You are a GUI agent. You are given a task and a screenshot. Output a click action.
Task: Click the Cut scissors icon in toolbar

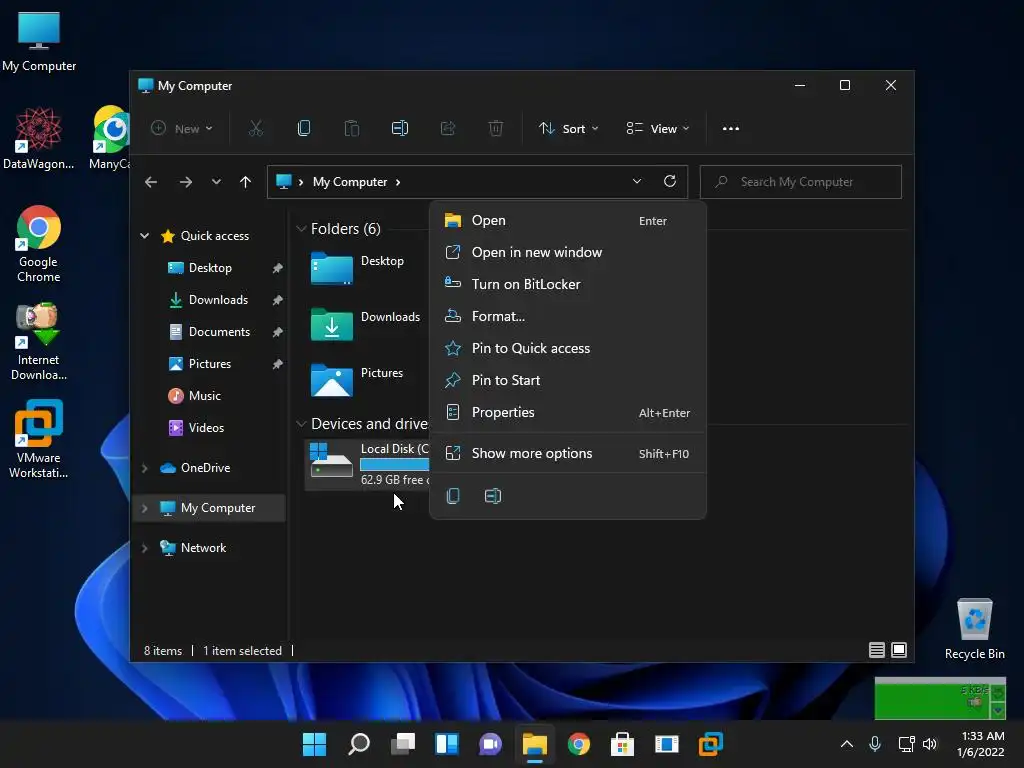point(255,129)
